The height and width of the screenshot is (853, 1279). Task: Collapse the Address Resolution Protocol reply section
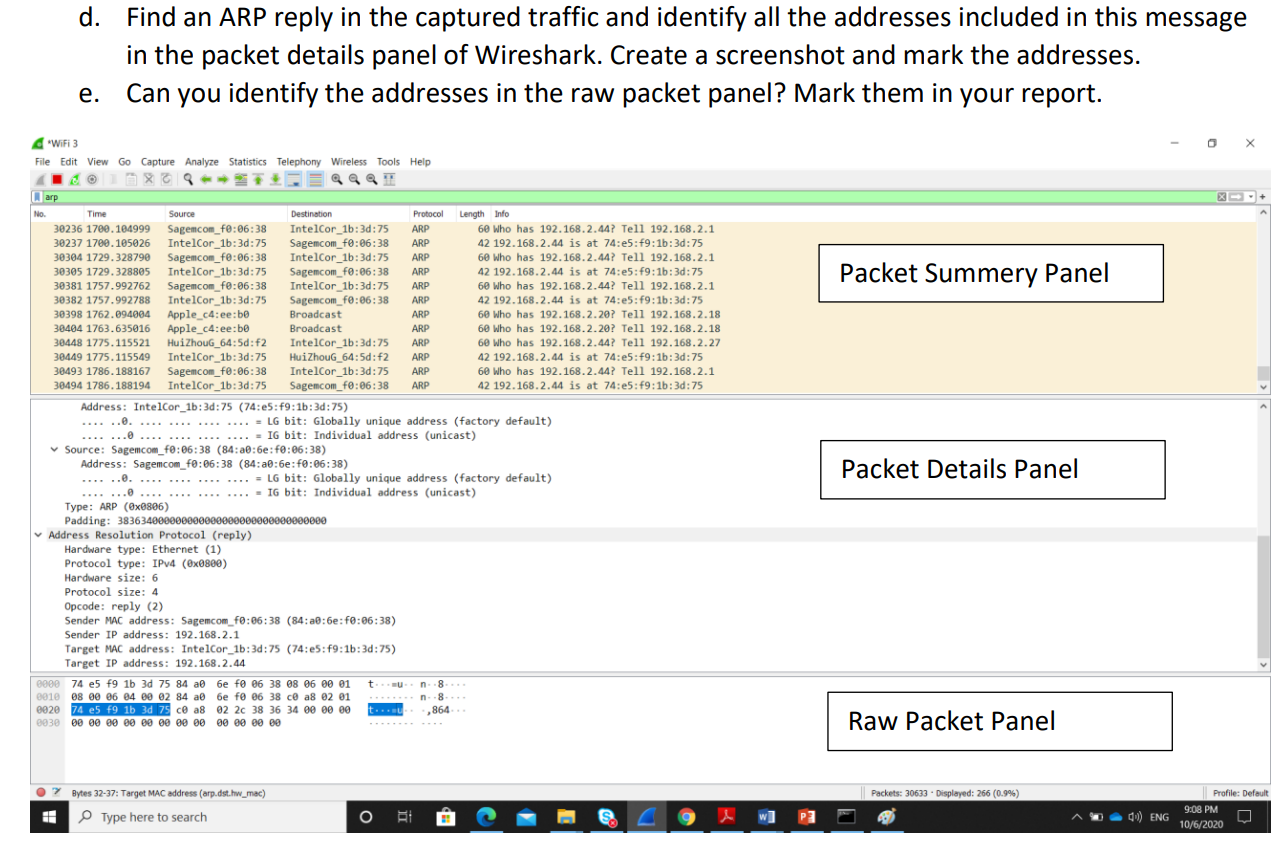(37, 534)
